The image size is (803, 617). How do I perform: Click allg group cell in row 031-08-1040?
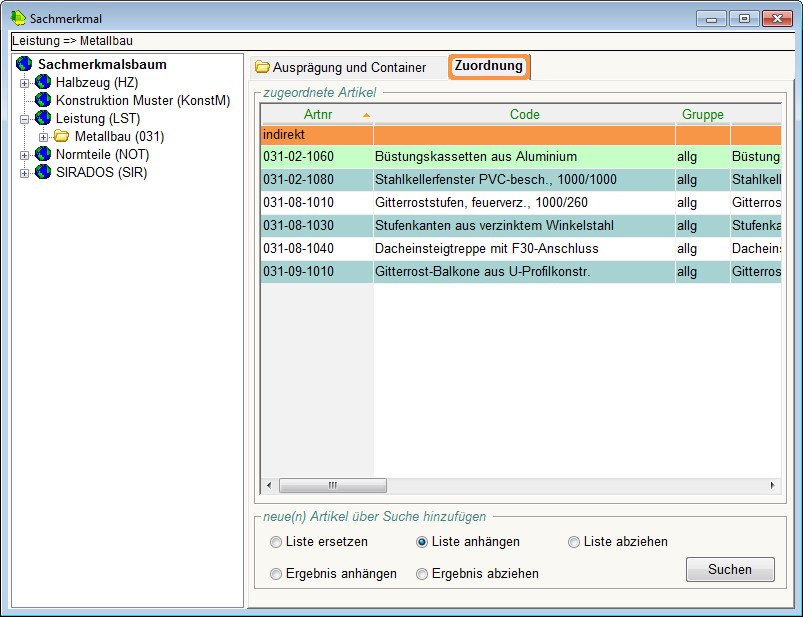click(x=703, y=249)
